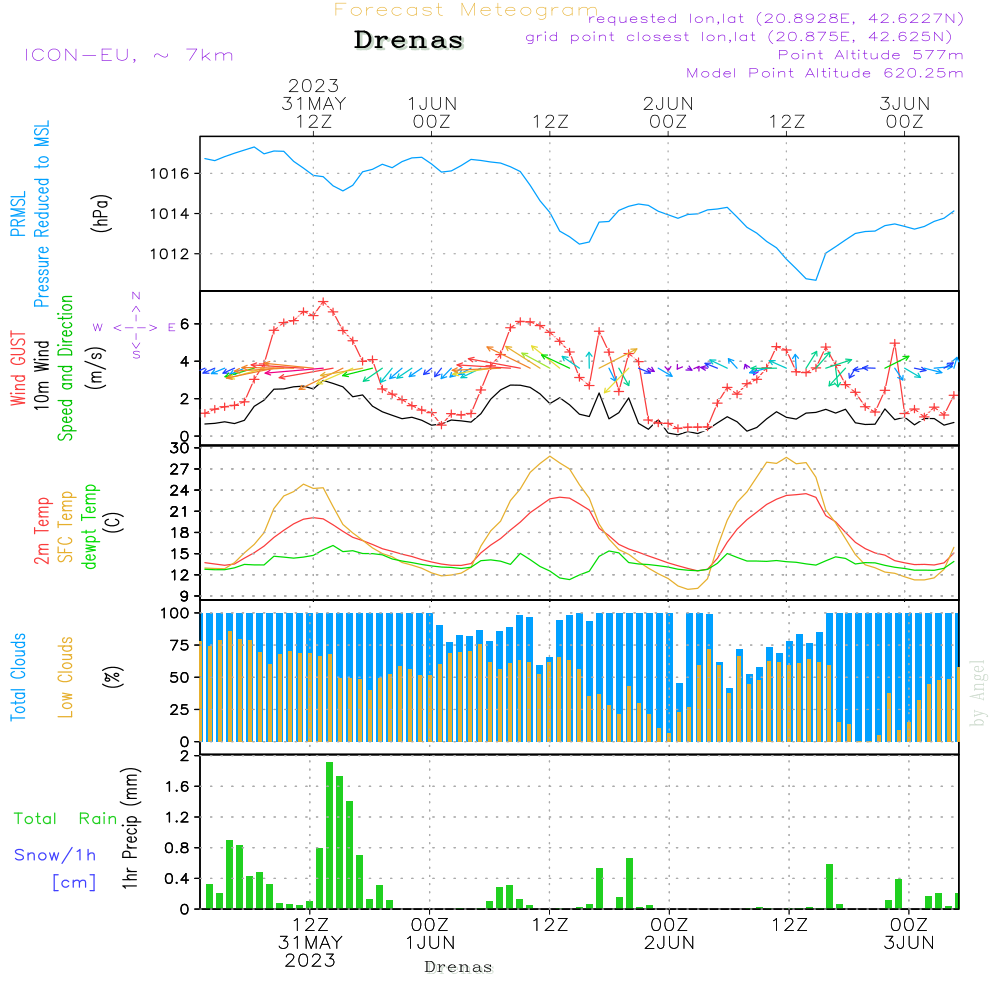The image size is (1000, 1000).
Task: Click the bottom '00Z 2JUN' axis label
Action: (669, 934)
